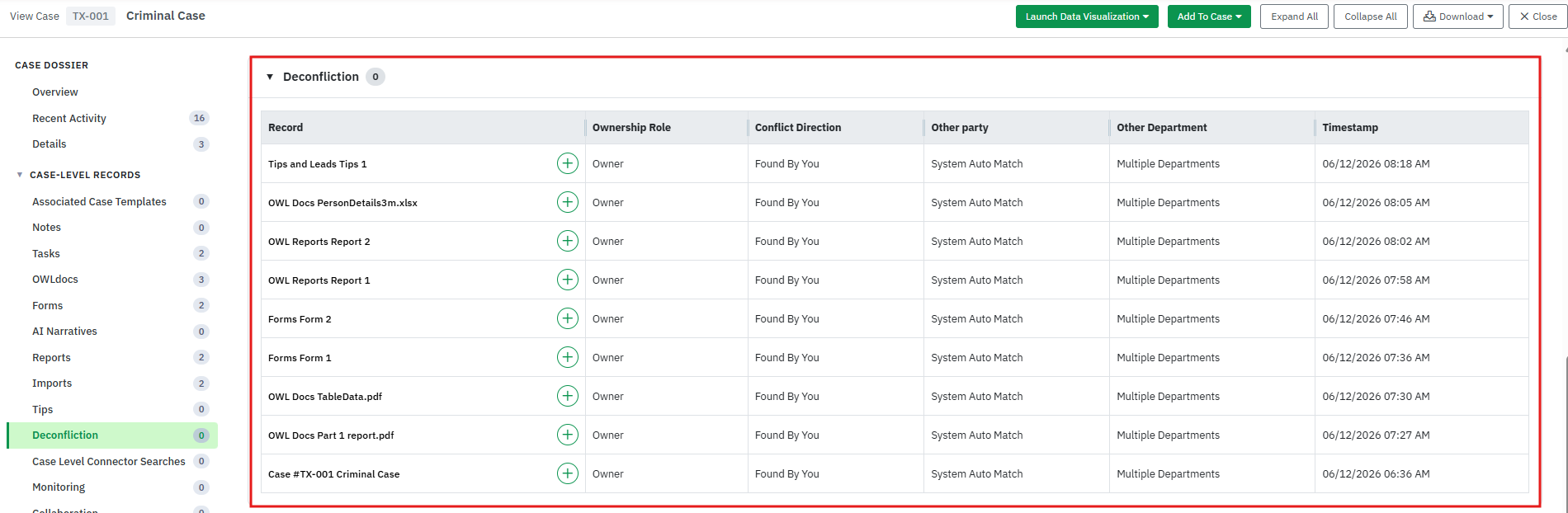This screenshot has height=513, width=1568.
Task: Click record name OWL Docs TableData.pdf
Action: click(x=325, y=397)
